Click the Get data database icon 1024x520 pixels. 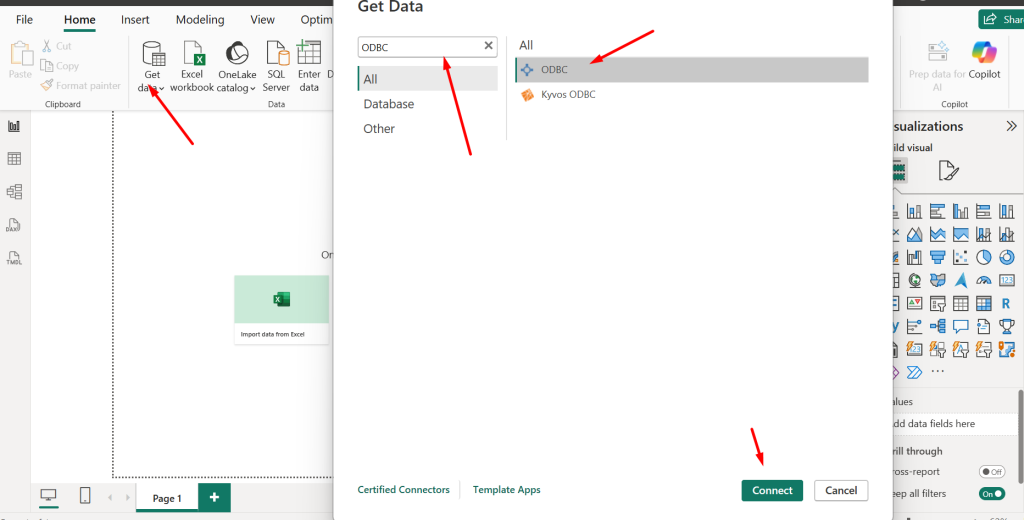[154, 54]
